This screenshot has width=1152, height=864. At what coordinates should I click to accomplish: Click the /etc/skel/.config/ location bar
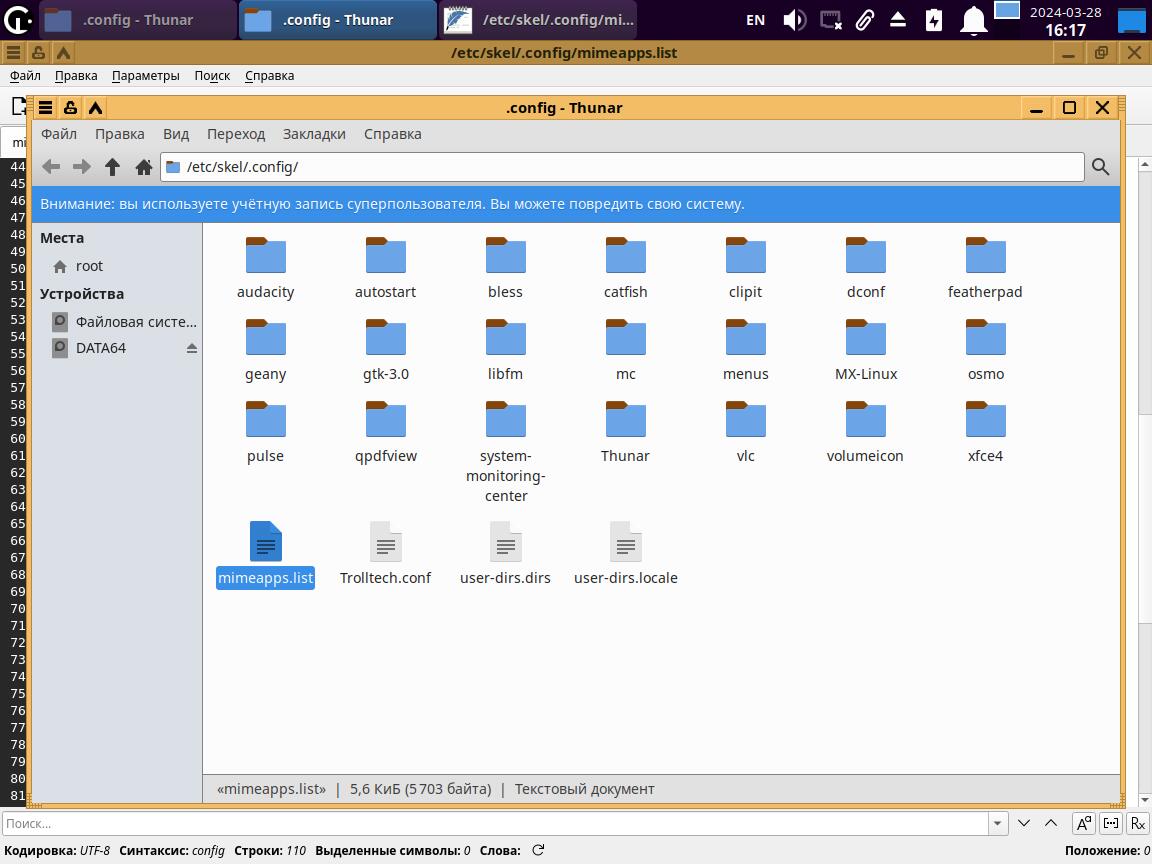[x=622, y=167]
